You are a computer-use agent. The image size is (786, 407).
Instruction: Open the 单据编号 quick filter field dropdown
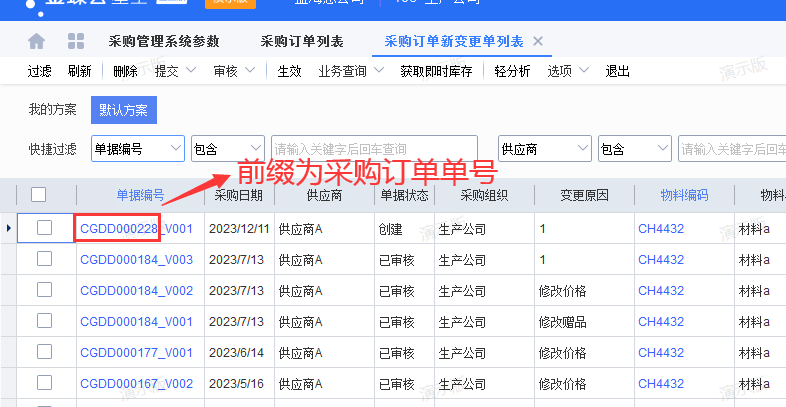(138, 148)
